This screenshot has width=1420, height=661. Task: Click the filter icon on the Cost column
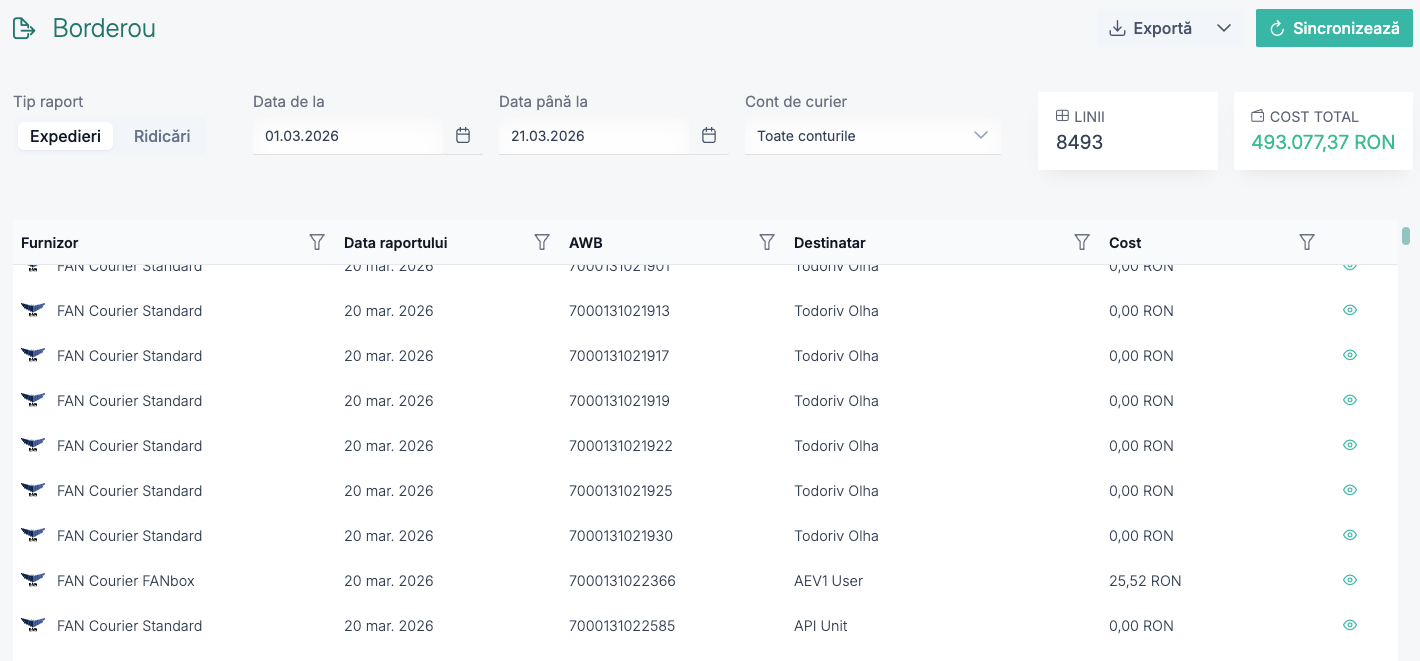point(1307,242)
